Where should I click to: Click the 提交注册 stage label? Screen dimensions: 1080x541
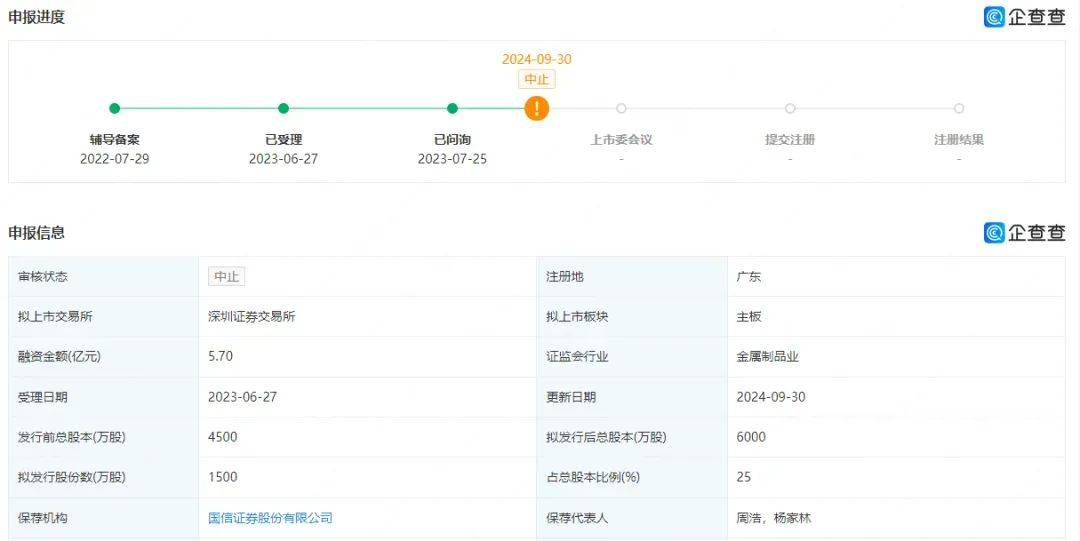tap(790, 139)
